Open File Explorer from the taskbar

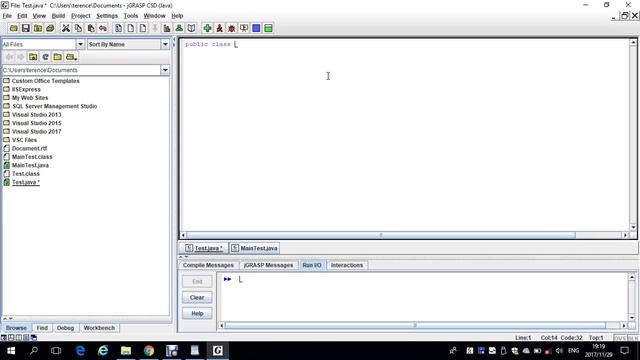click(126, 351)
